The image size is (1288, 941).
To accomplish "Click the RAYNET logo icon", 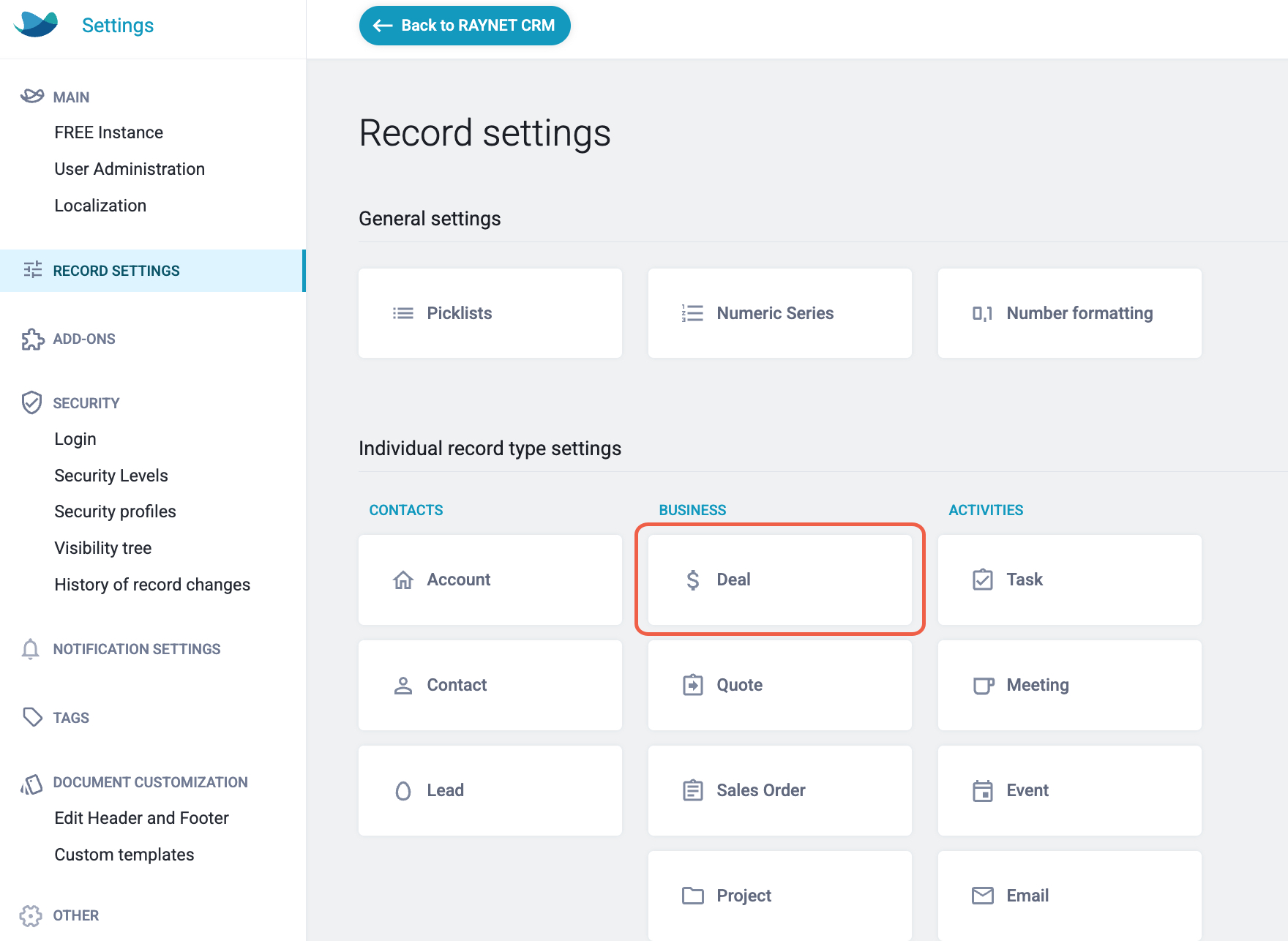I will coord(36,25).
